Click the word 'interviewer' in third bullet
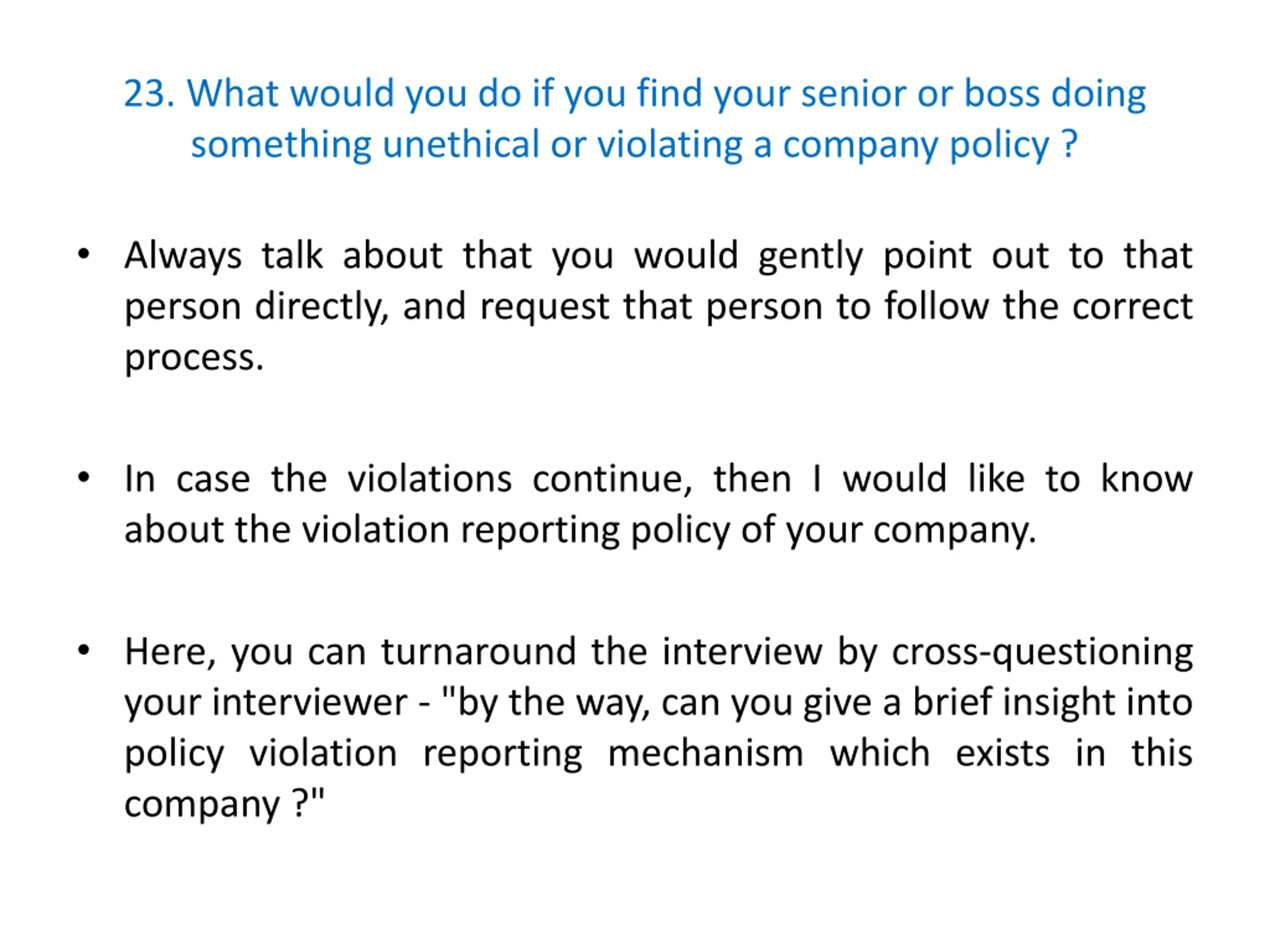The image size is (1270, 952). coord(310,703)
